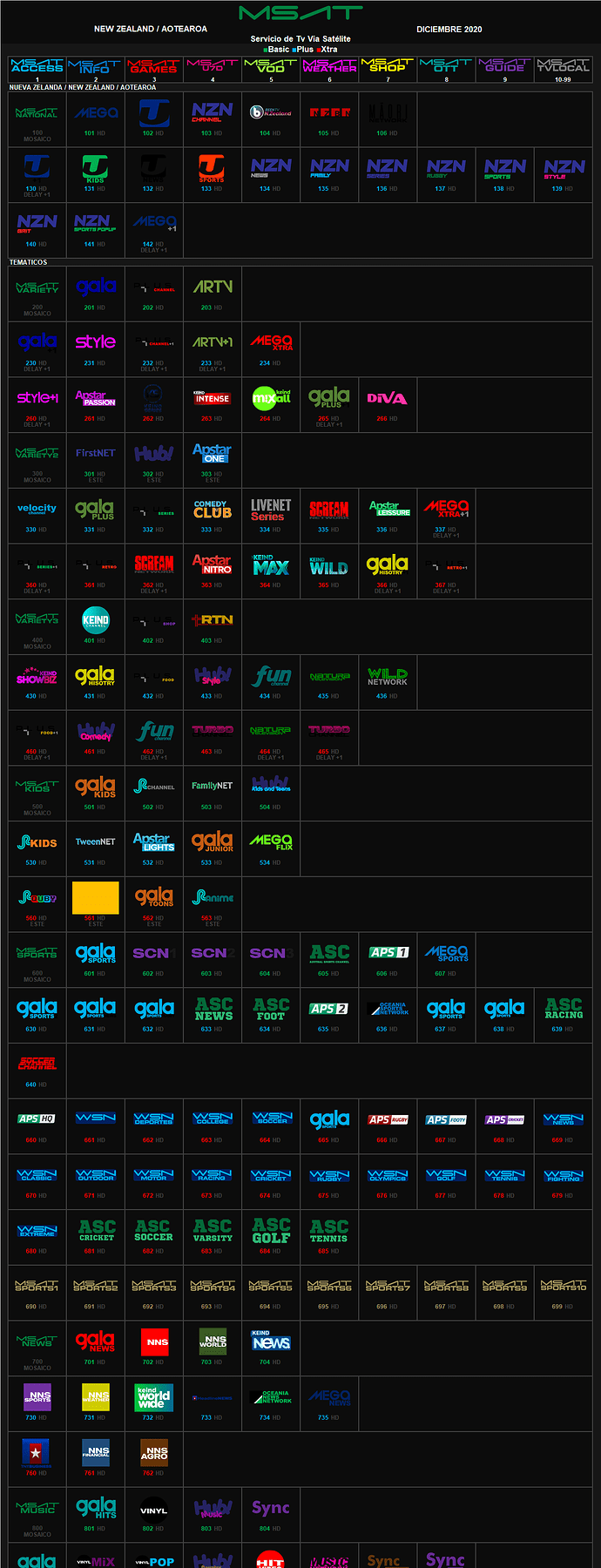Select the Vinyl logo on channel 802
Image resolution: width=601 pixels, height=1568 pixels.
[x=154, y=1511]
